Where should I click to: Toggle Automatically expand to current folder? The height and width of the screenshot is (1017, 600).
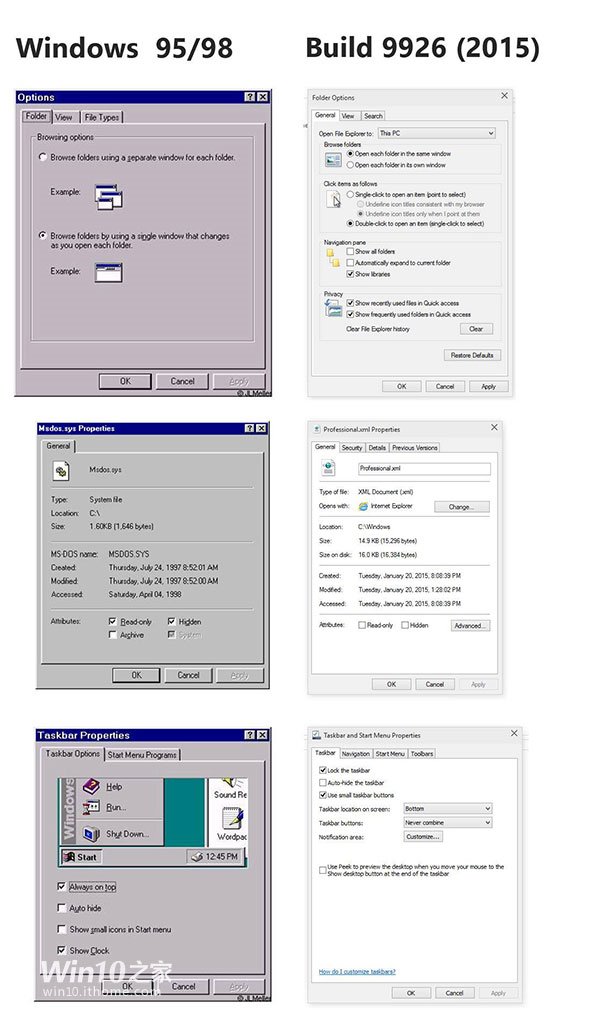350,263
